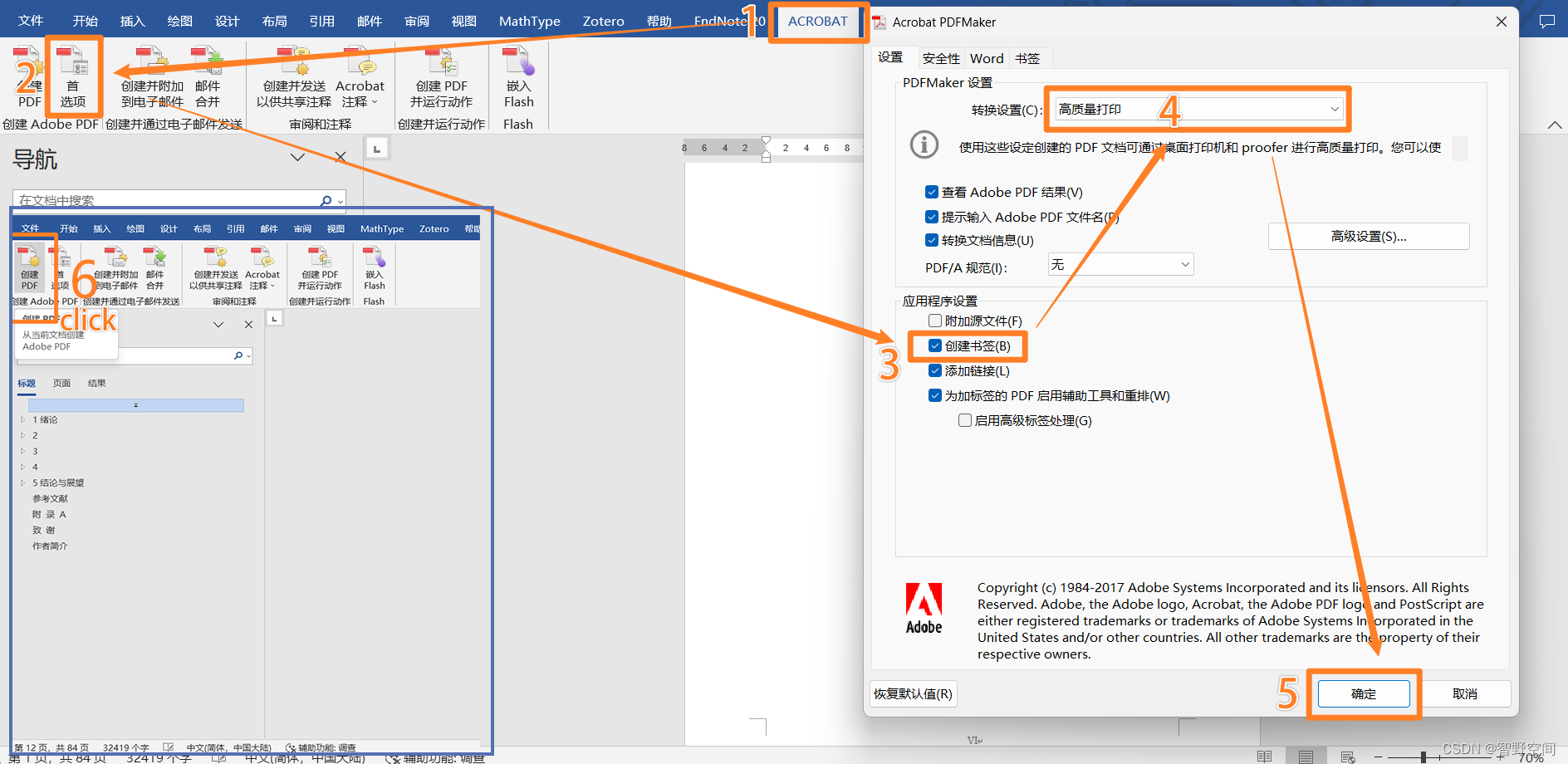The height and width of the screenshot is (764, 1568).
Task: Toggle 添加链接(L) checkbox
Action: pyautogui.click(x=935, y=370)
